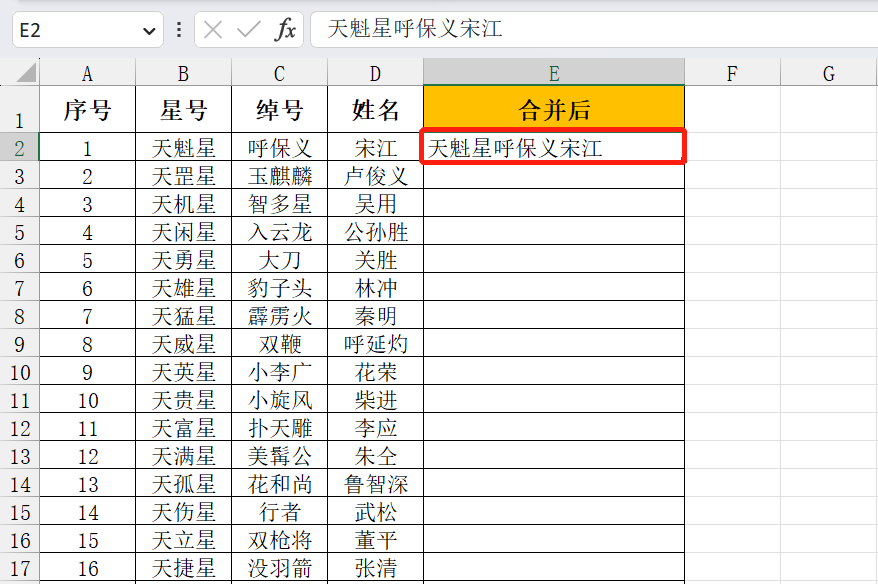Click the Select All corner triangle
This screenshot has width=878, height=584.
tap(26, 73)
